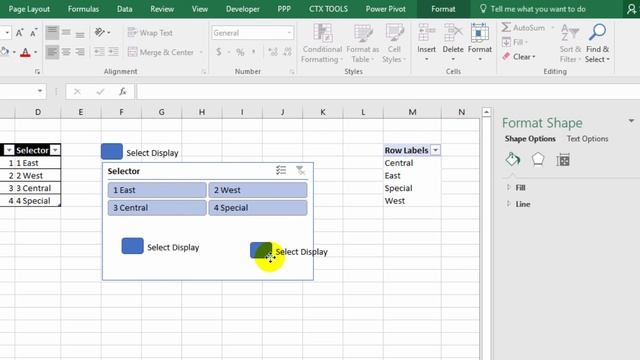Center text horizontally in Alignment group
This screenshot has width=640, height=360.
(66, 52)
